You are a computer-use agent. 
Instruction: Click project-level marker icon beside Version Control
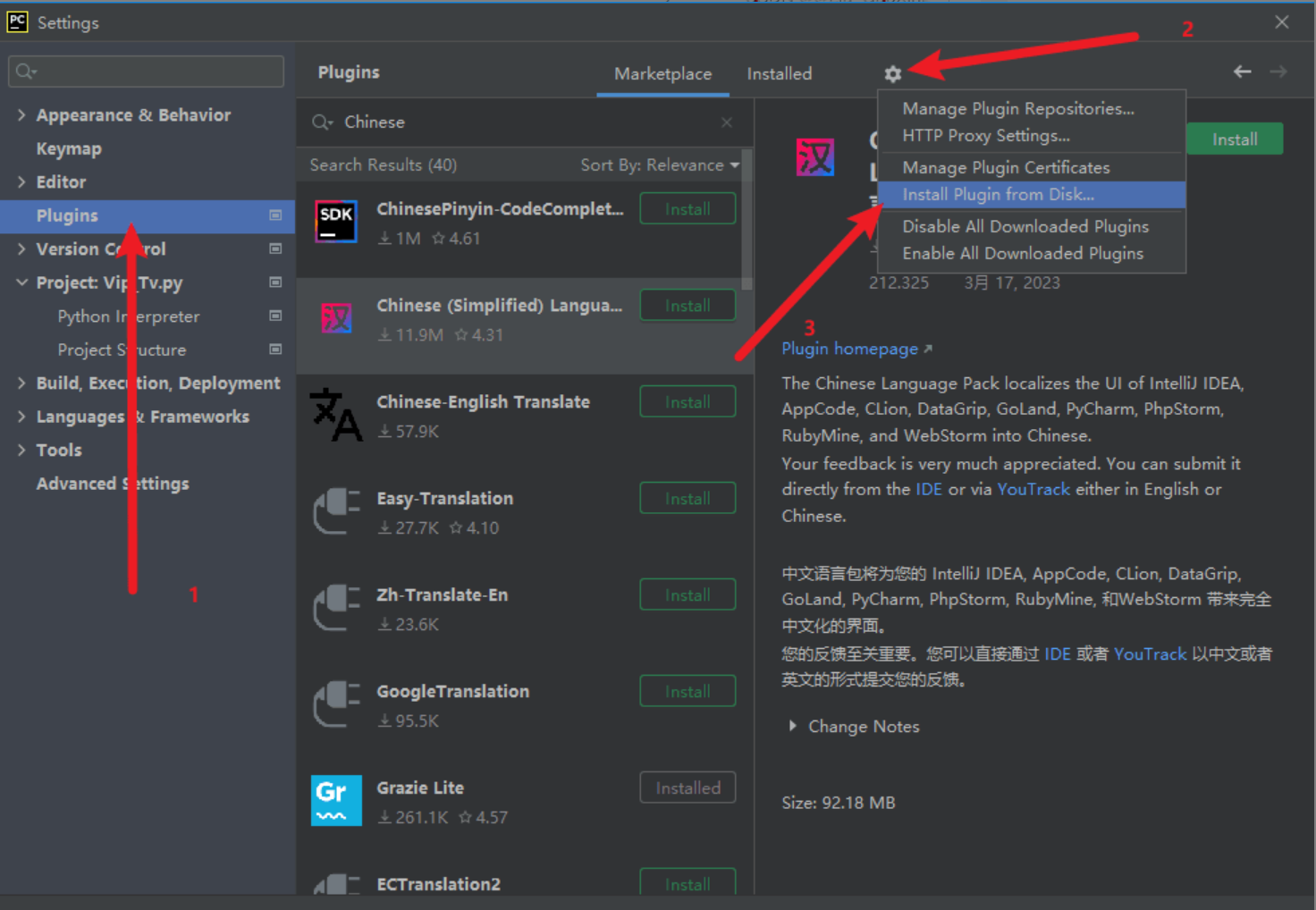275,249
